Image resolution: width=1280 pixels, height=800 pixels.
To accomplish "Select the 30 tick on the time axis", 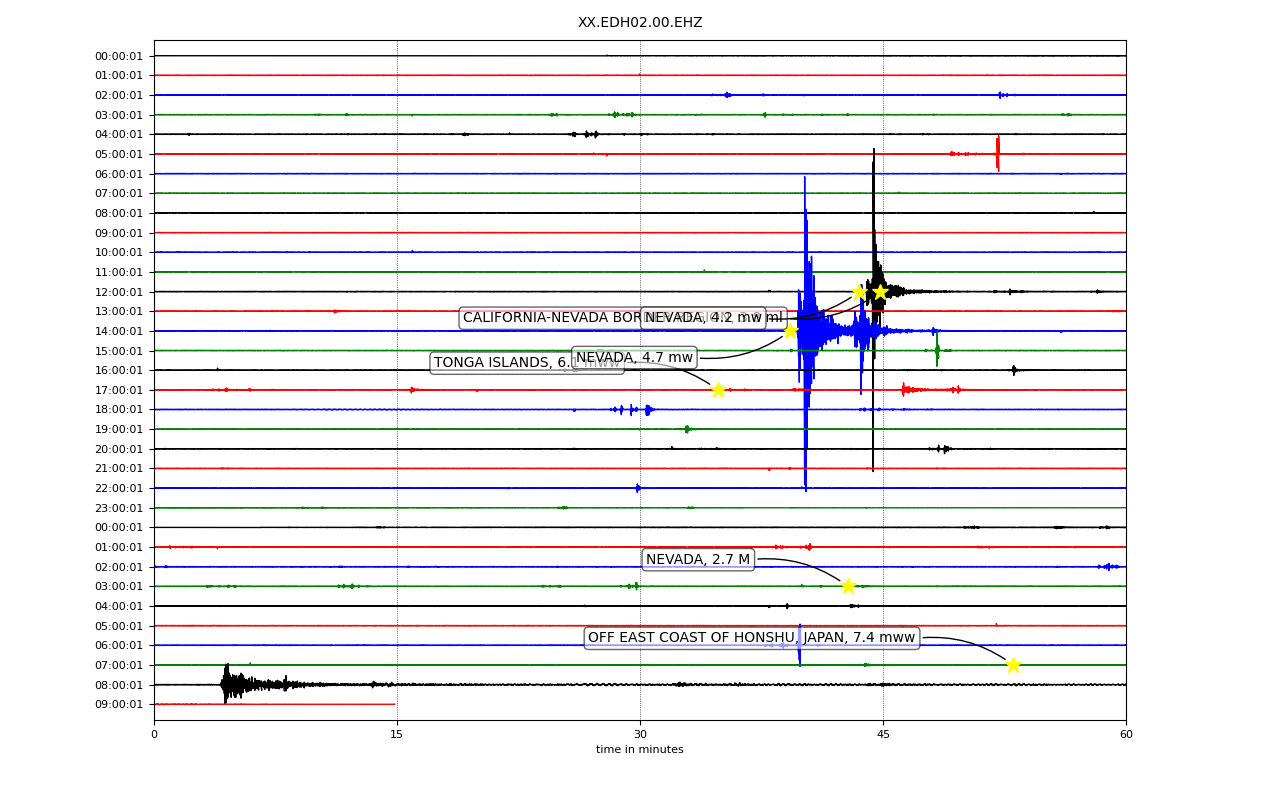I will click(640, 735).
